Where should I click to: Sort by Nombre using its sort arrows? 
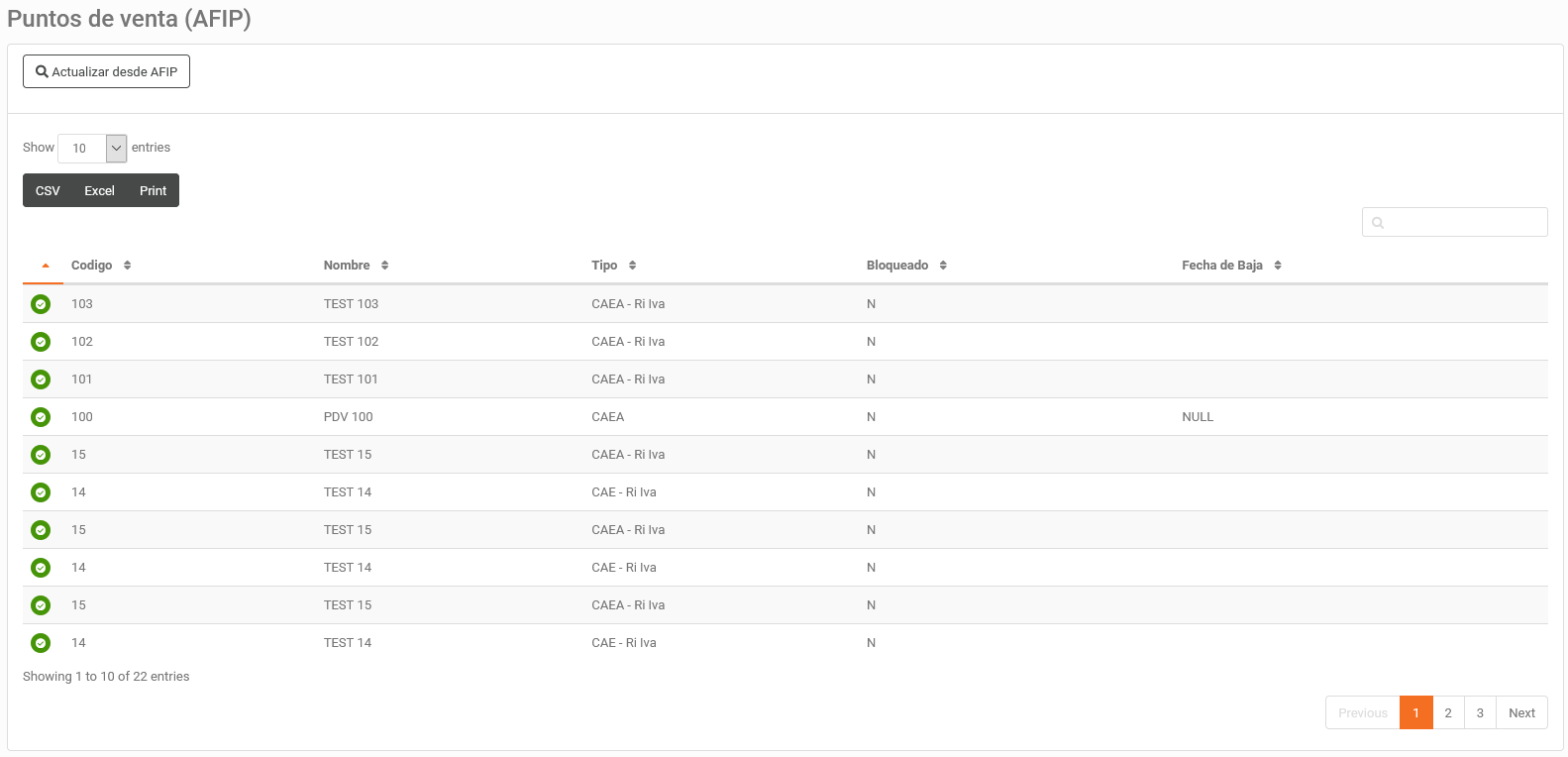tap(384, 266)
